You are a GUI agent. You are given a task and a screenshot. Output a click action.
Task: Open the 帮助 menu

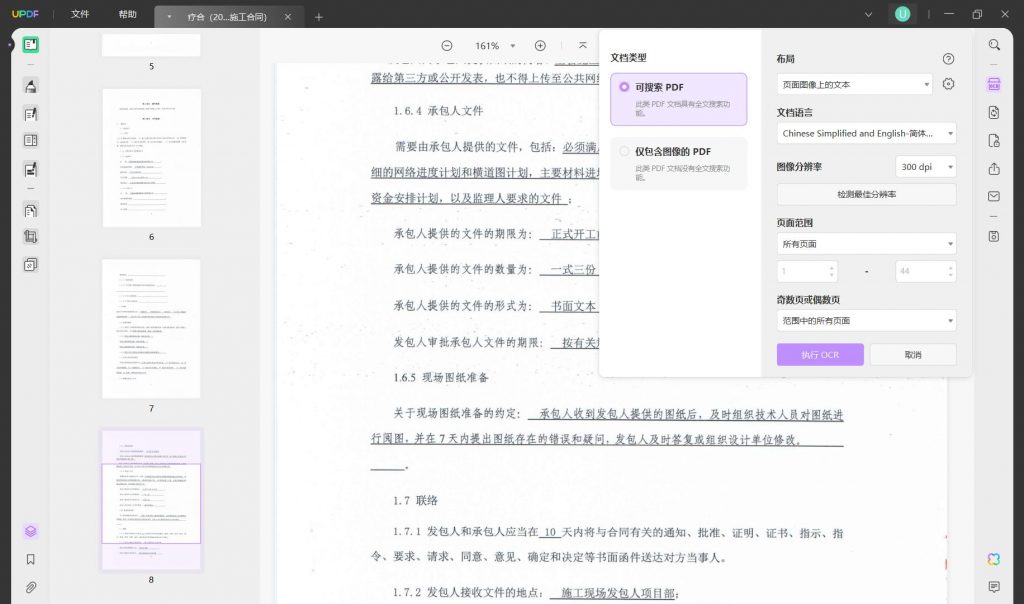(x=127, y=15)
